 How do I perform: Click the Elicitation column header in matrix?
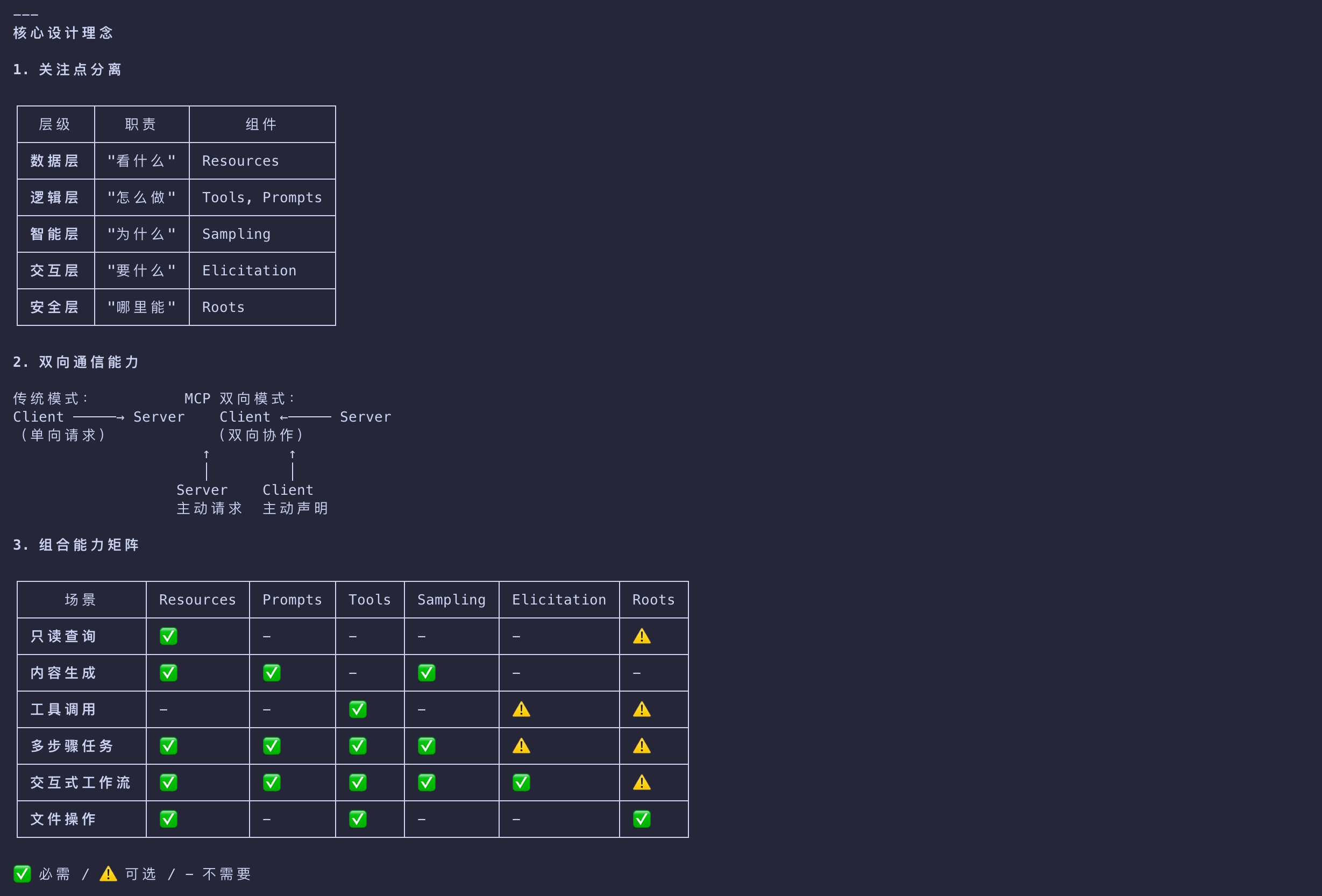[559, 600]
